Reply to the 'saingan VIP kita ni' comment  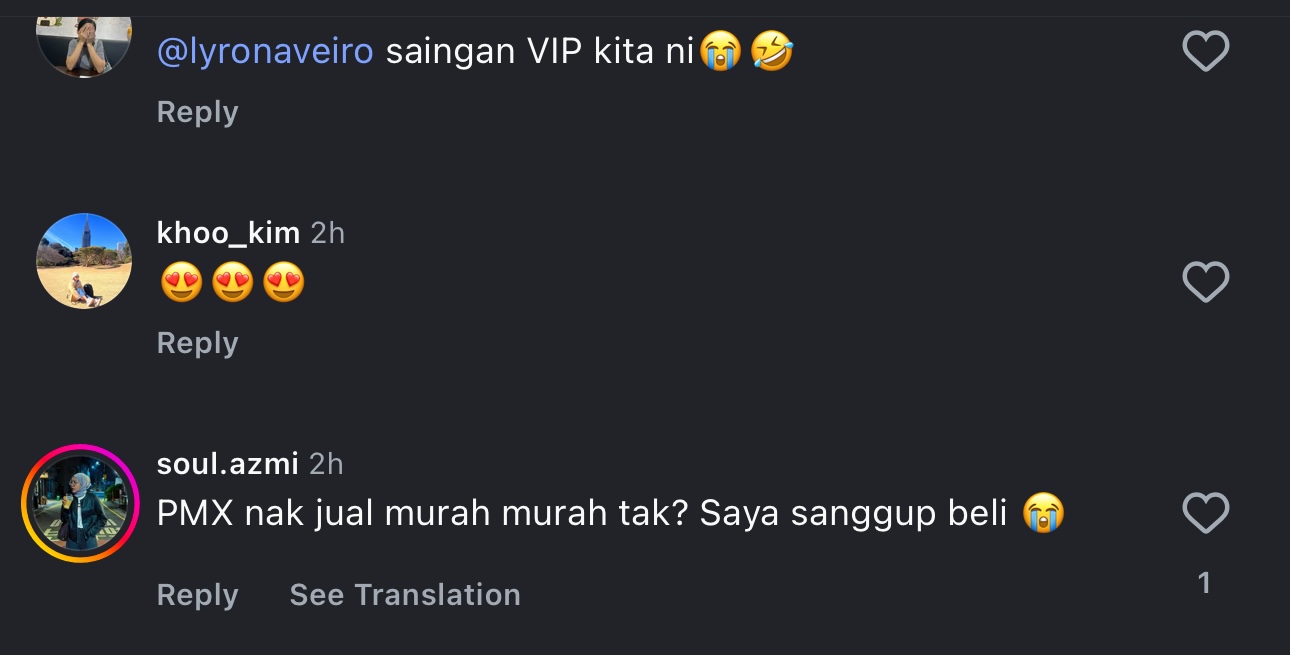(197, 112)
